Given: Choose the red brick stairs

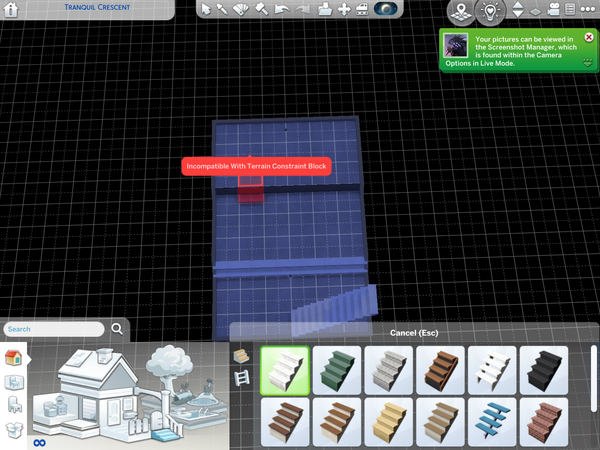Looking at the screenshot, I should click(x=544, y=422).
